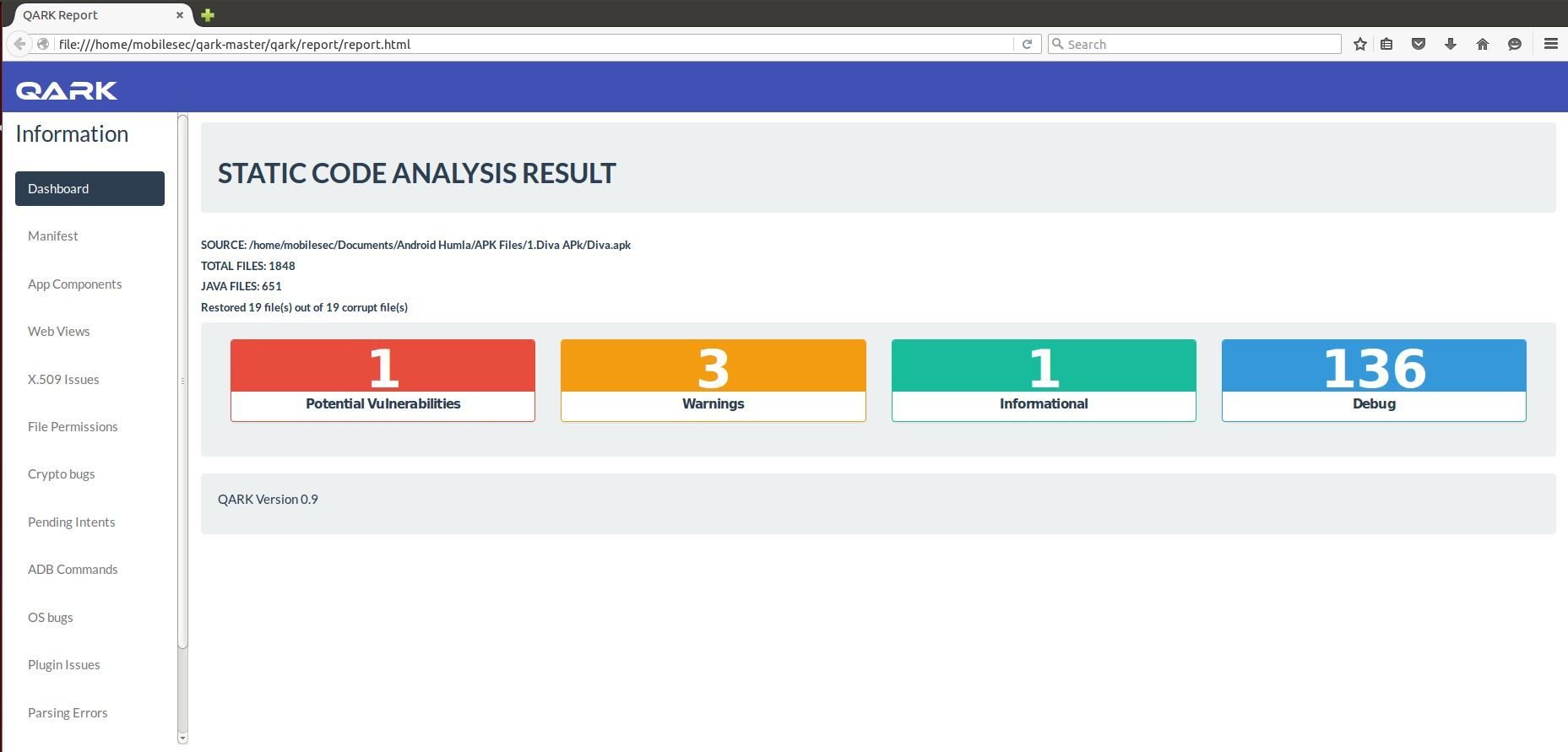The image size is (1568, 752).
Task: Select X.509 Issues in sidebar
Action: point(63,379)
